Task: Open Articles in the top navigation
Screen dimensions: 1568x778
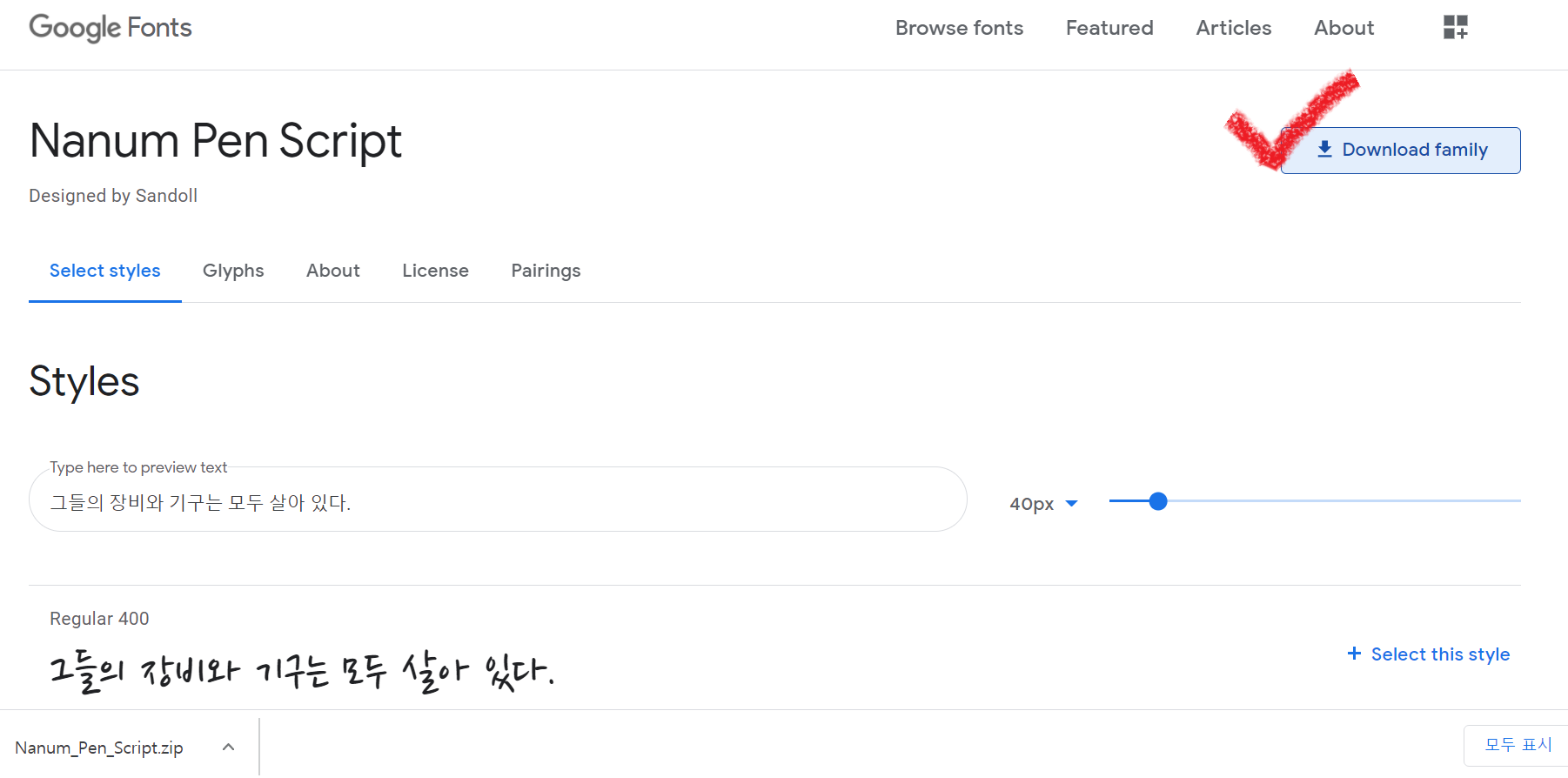Action: pyautogui.click(x=1233, y=28)
